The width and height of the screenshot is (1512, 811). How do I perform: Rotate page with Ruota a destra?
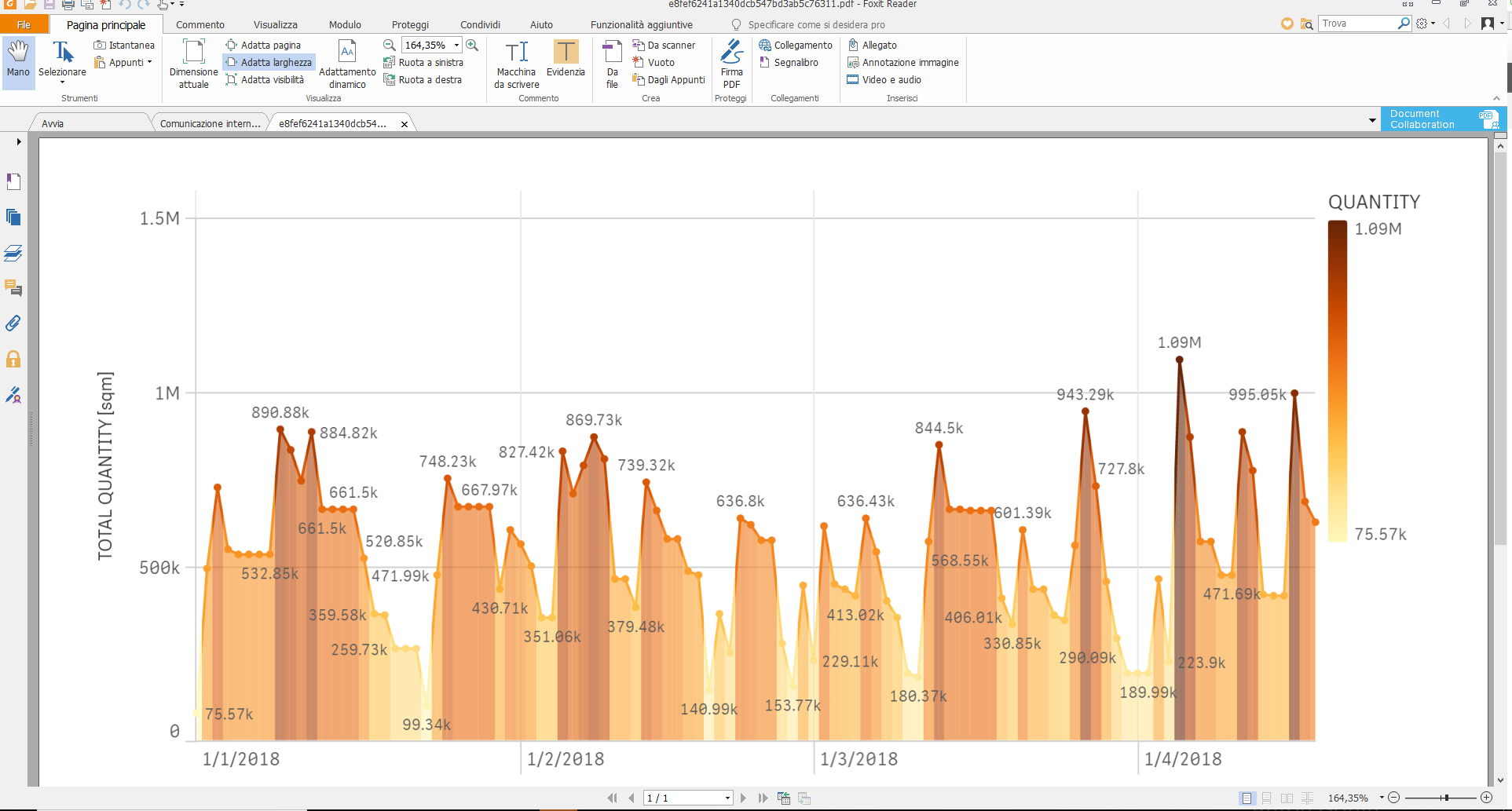click(x=423, y=79)
